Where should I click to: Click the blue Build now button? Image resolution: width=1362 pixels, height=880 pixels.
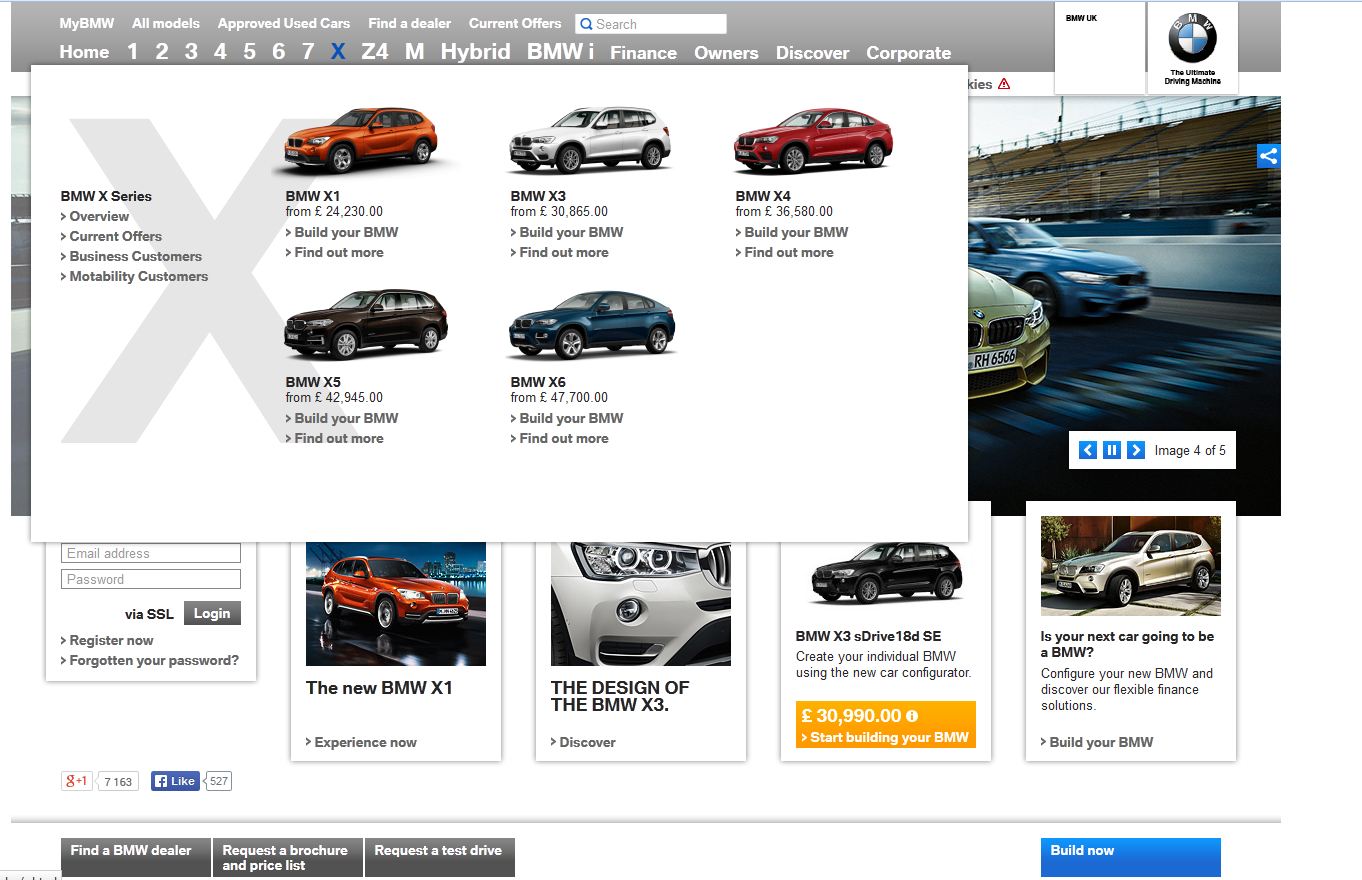1131,857
